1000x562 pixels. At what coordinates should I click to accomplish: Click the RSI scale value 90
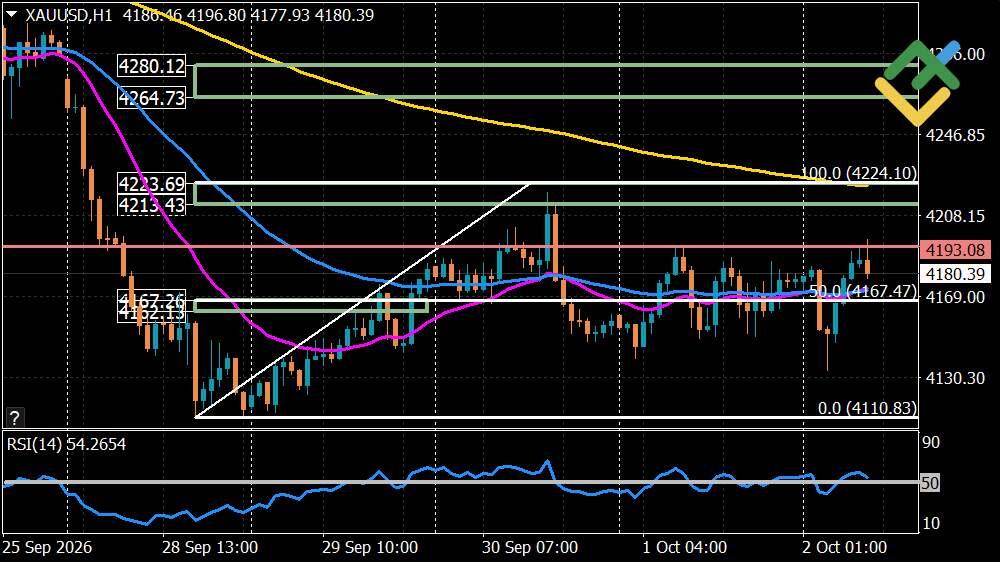click(931, 442)
